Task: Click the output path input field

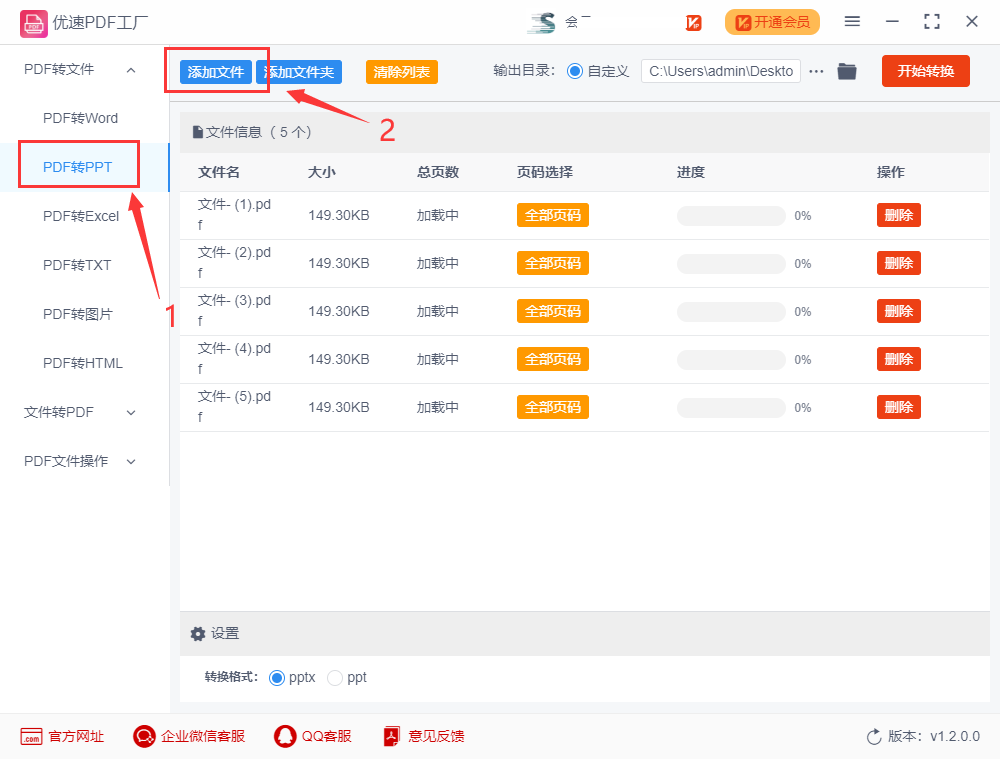Action: click(x=721, y=71)
